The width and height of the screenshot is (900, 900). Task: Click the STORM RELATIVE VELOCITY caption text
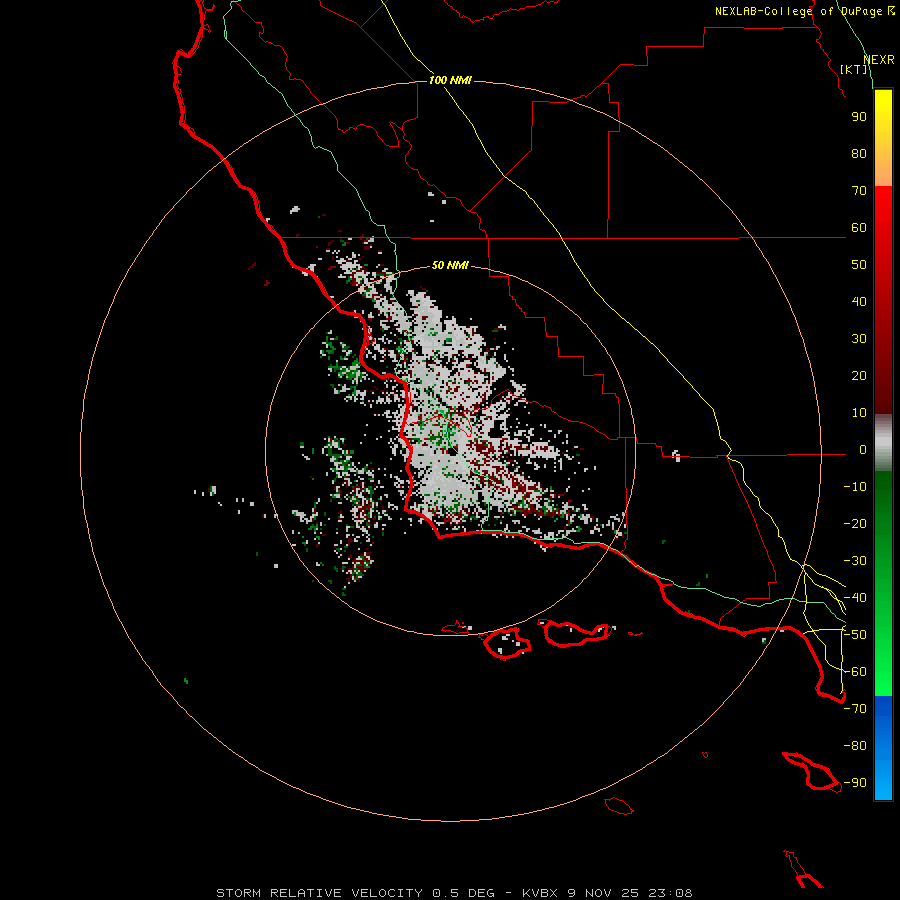[x=319, y=893]
